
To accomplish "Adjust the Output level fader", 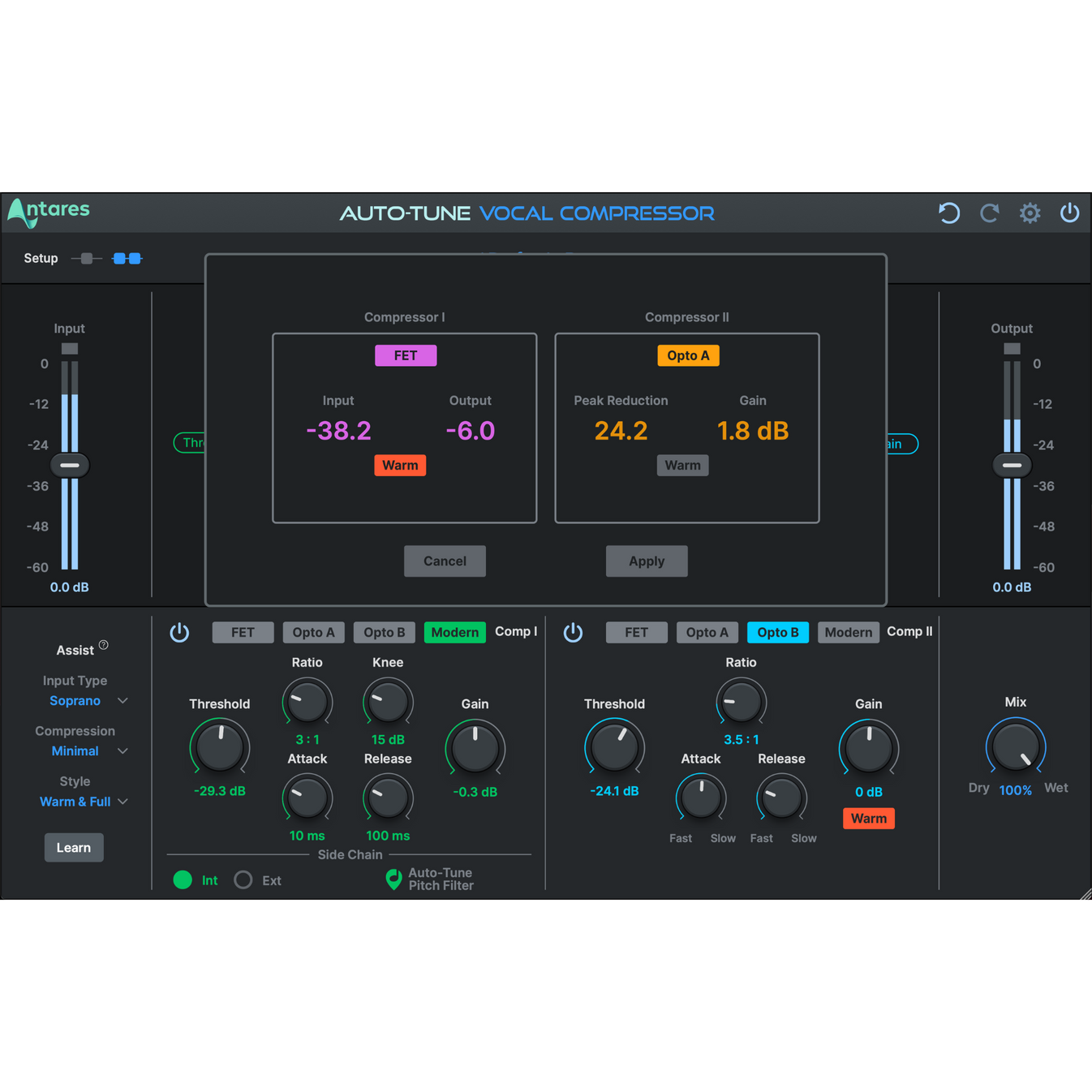I will click(1011, 464).
